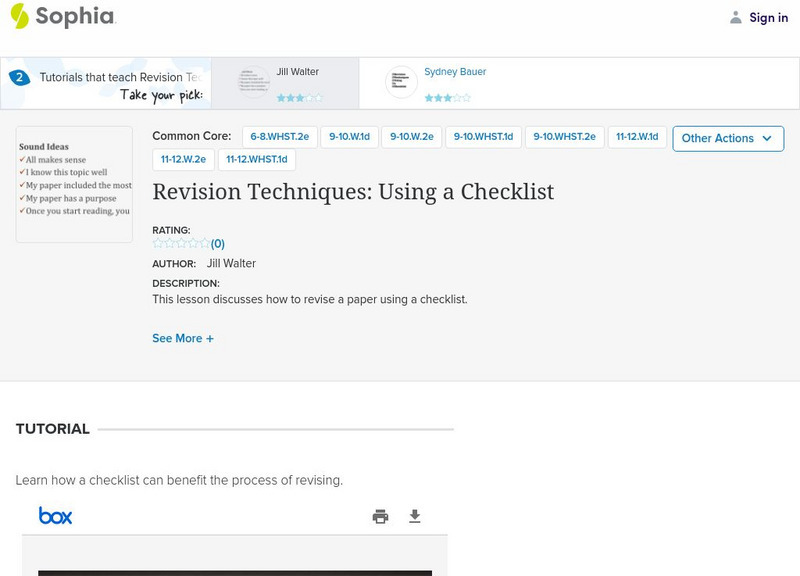
Task: Click the Sound Ideas checklist thumbnail
Action: coord(74,184)
